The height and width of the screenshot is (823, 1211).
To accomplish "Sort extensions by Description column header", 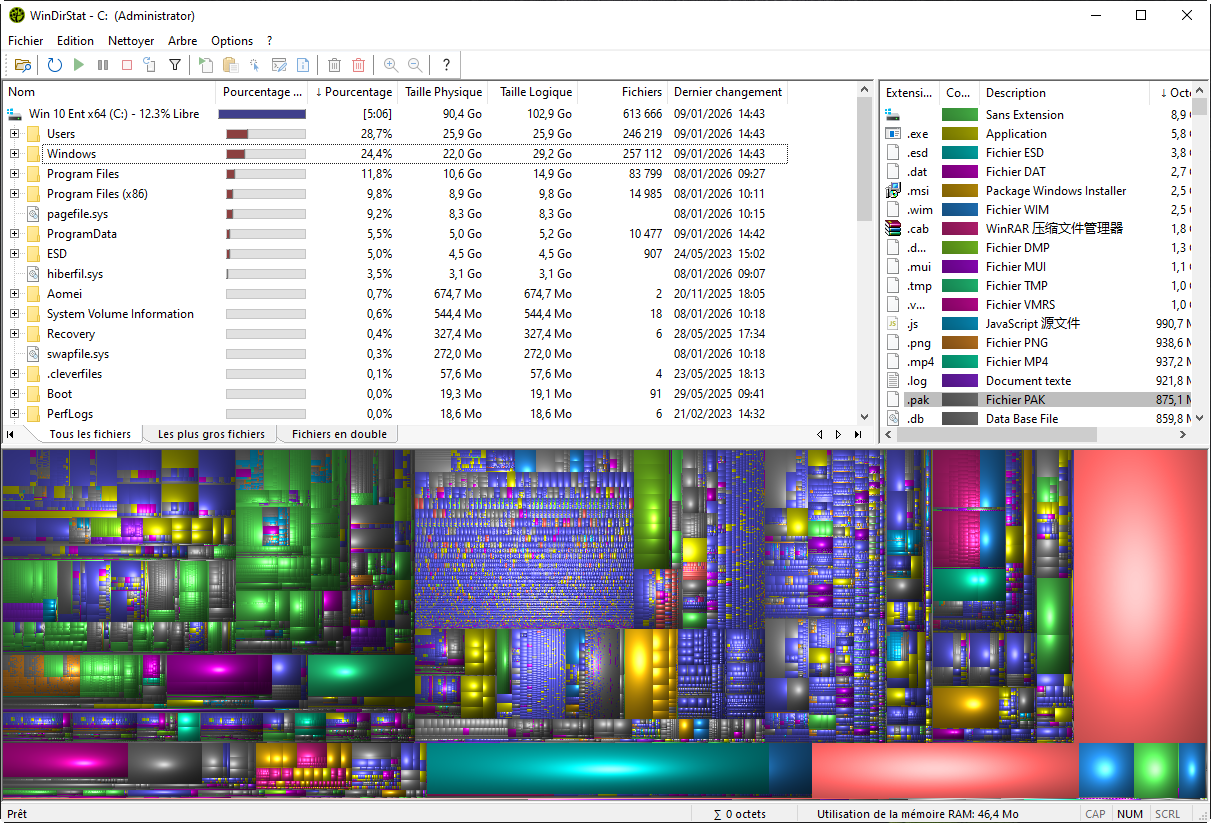I will [x=1064, y=92].
